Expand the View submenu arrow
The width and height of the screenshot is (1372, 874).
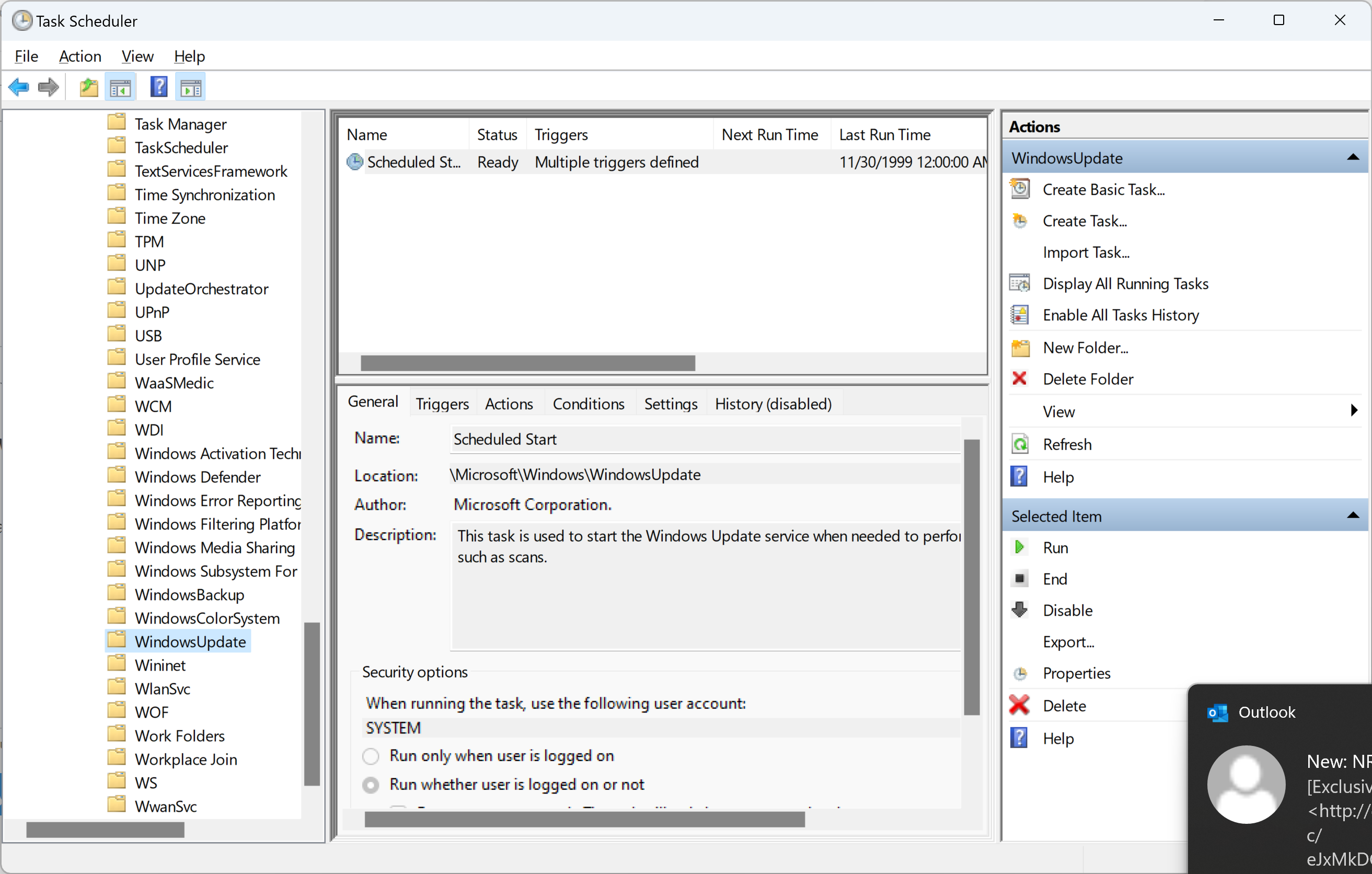click(x=1354, y=411)
